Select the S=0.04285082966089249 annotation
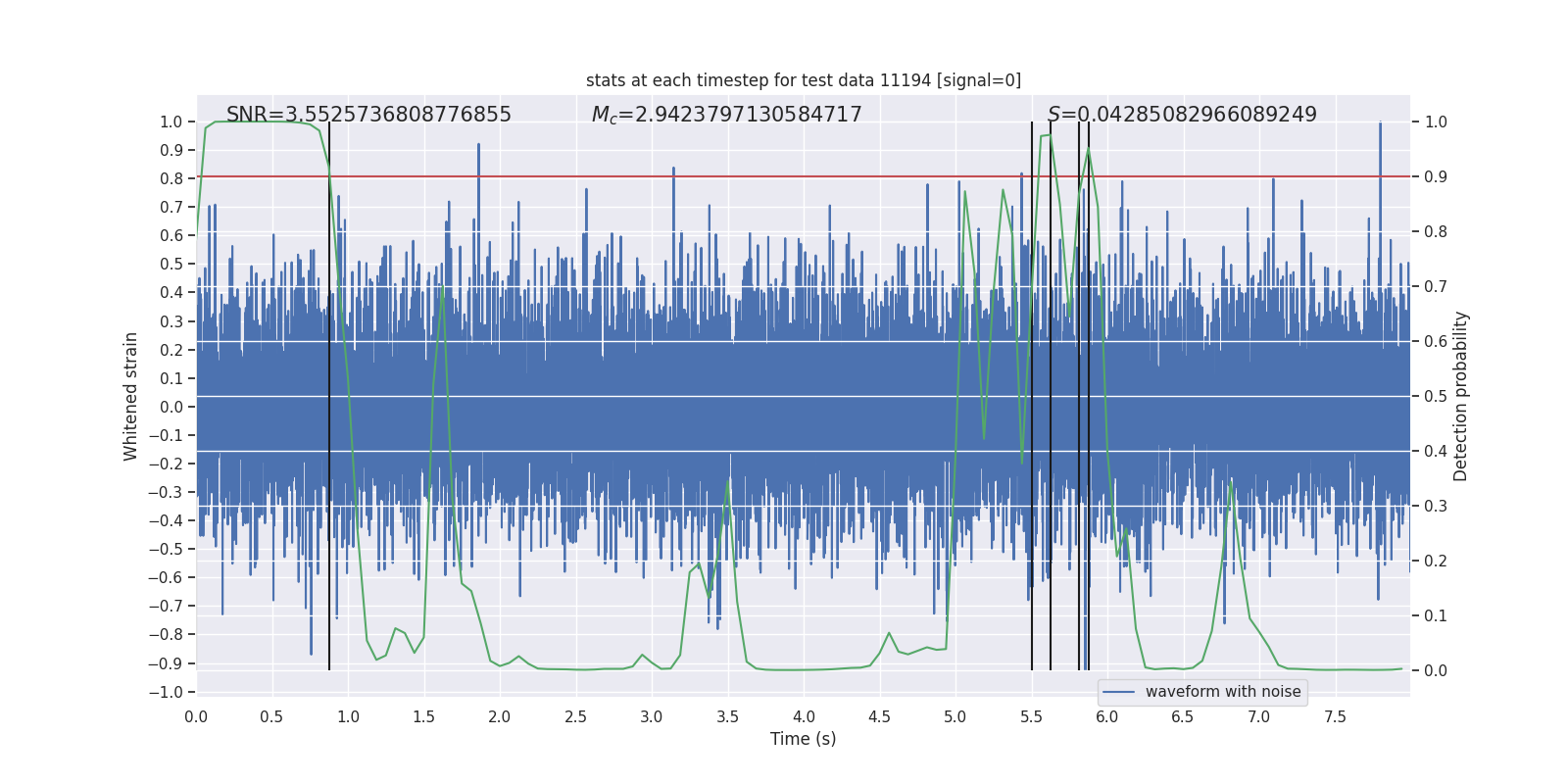 click(1182, 115)
